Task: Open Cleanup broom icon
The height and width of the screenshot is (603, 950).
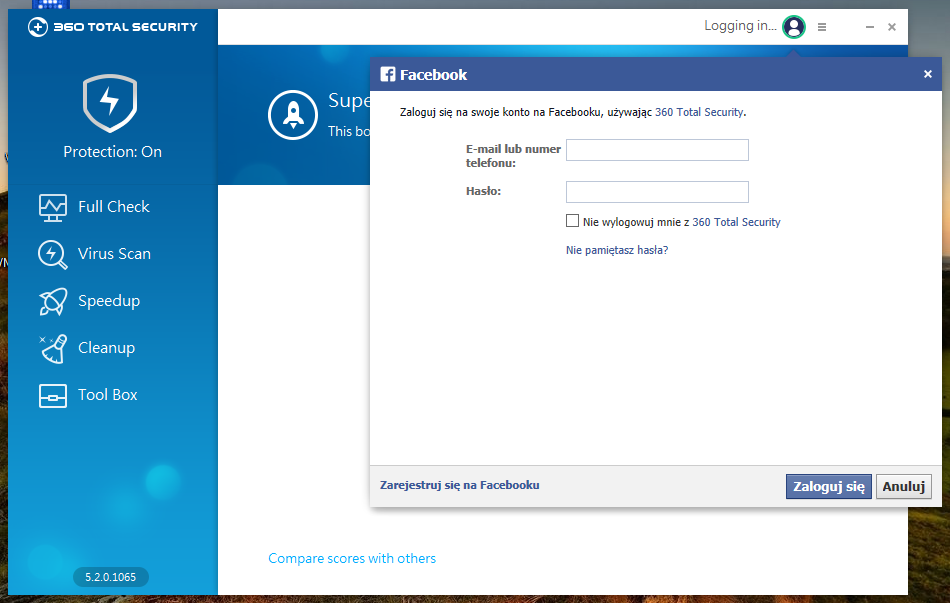Action: coord(53,348)
